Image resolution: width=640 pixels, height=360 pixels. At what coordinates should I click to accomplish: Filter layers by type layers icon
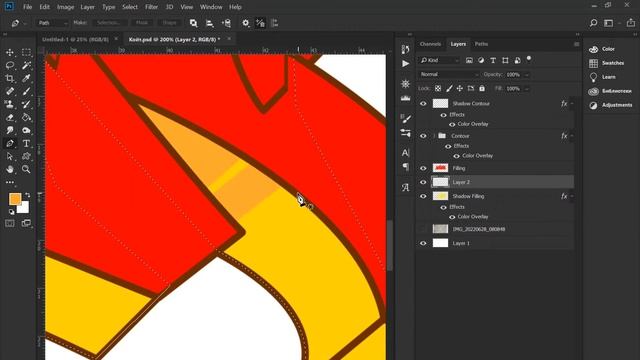(x=493, y=60)
